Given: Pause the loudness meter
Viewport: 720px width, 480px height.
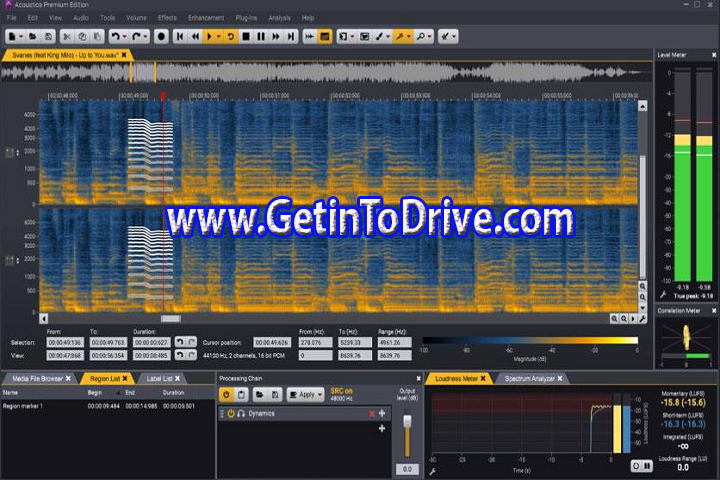Looking at the screenshot, I should point(647,466).
